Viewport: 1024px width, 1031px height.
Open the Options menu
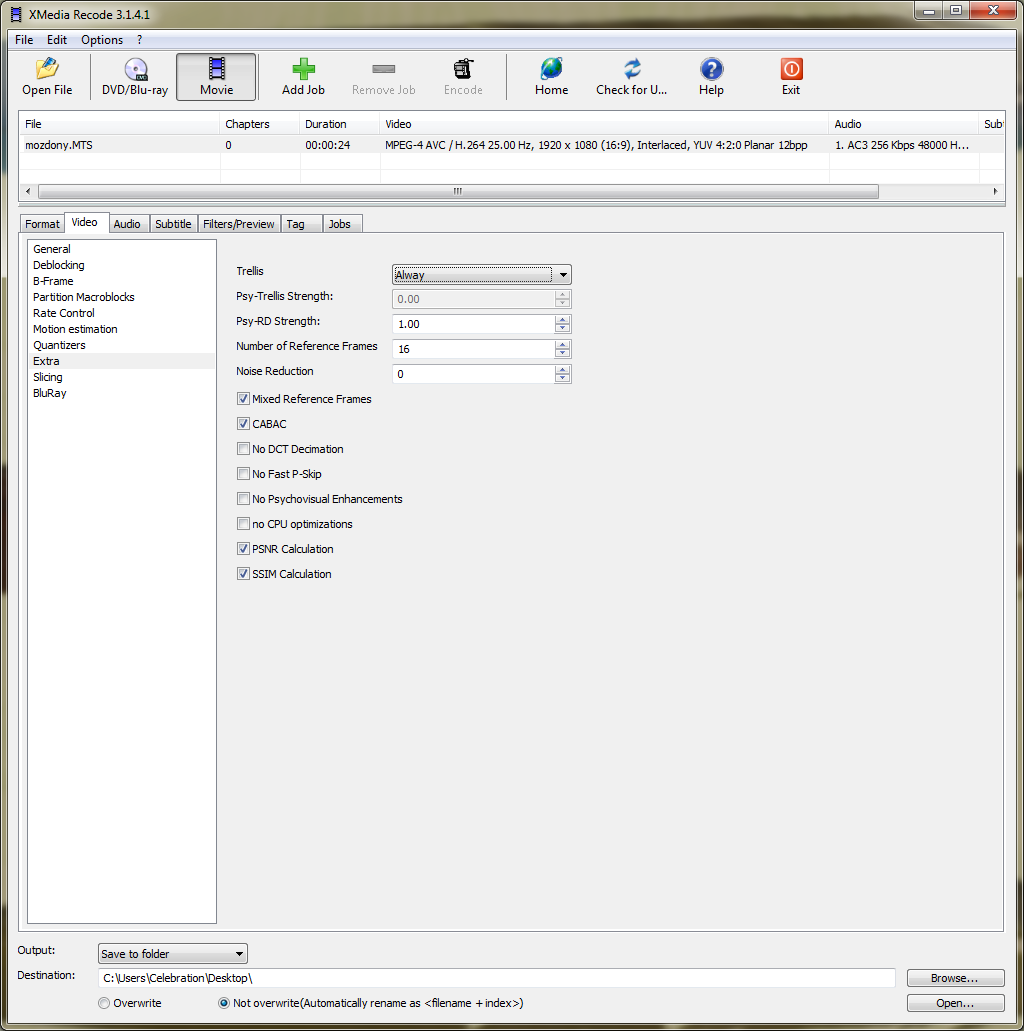click(x=102, y=39)
